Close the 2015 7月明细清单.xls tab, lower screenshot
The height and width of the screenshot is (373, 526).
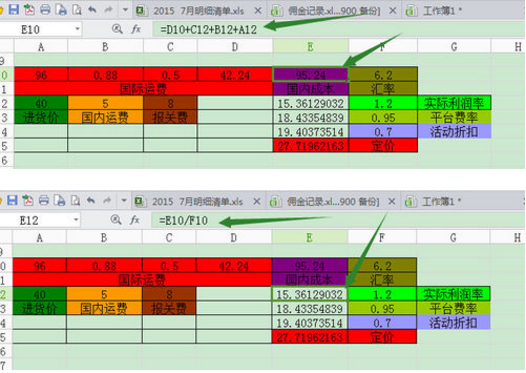click(x=257, y=202)
